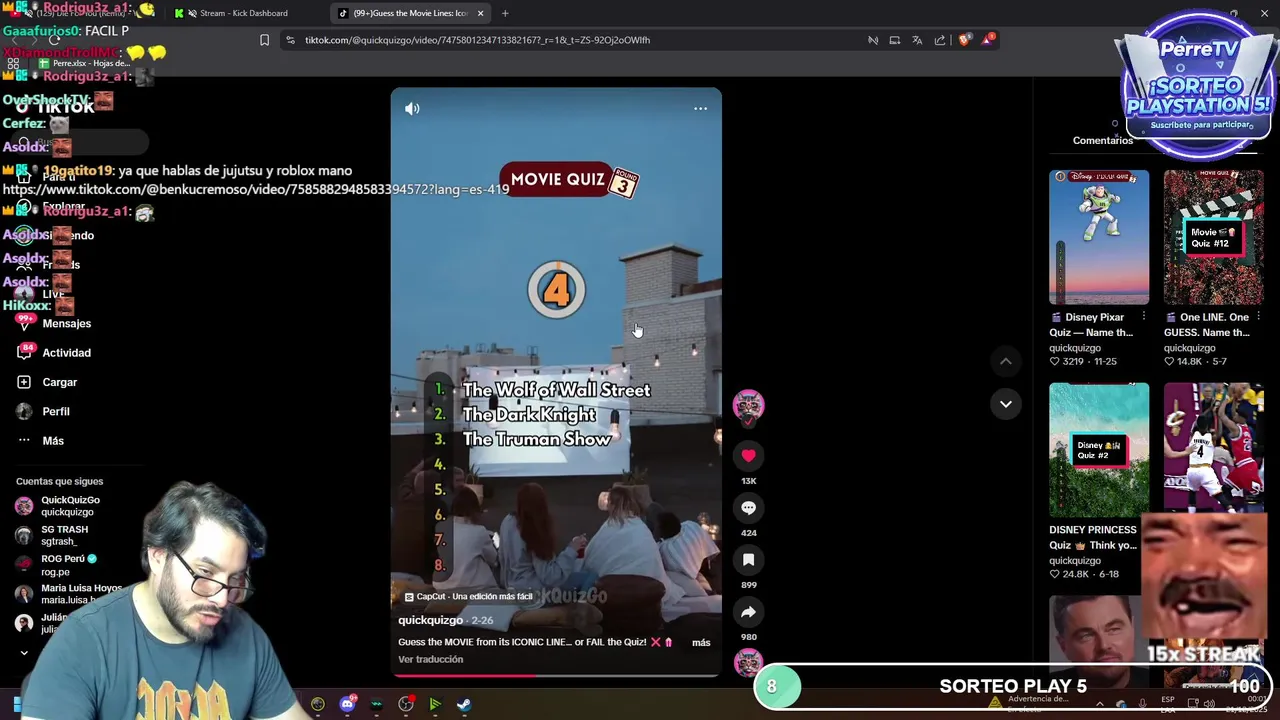Click the 'DISNEY PRINCESS Quiz' title
This screenshot has width=1280, height=720.
click(1092, 538)
